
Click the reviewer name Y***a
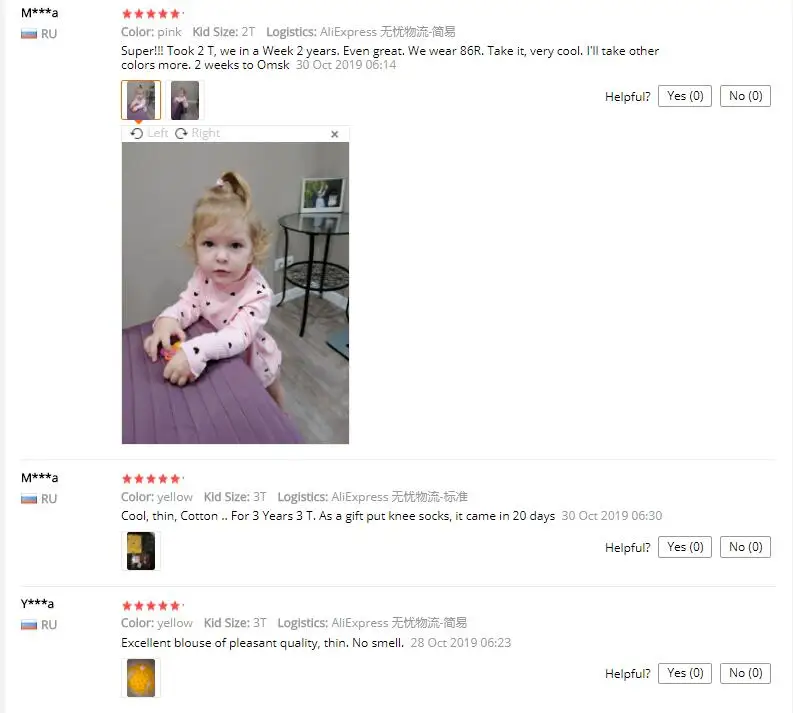(37, 603)
